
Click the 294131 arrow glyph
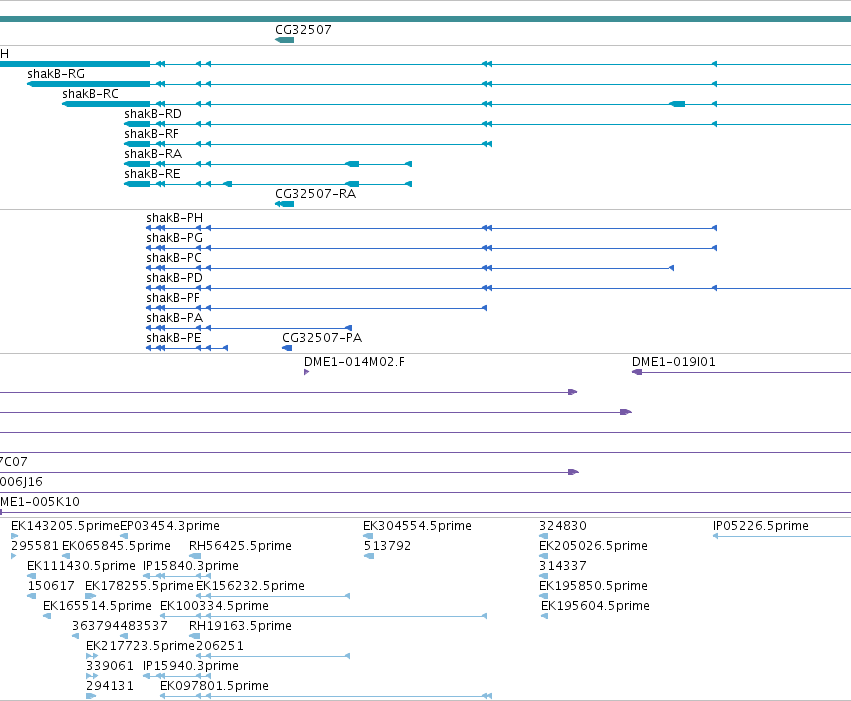tap(91, 697)
